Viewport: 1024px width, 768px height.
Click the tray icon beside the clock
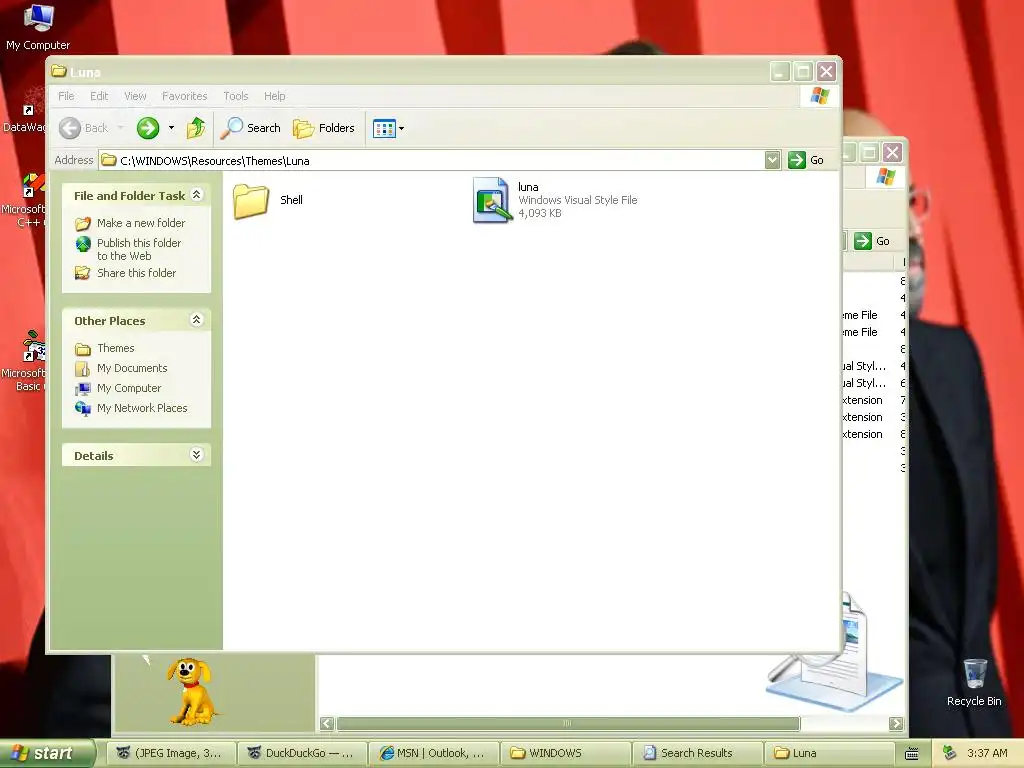[949, 753]
